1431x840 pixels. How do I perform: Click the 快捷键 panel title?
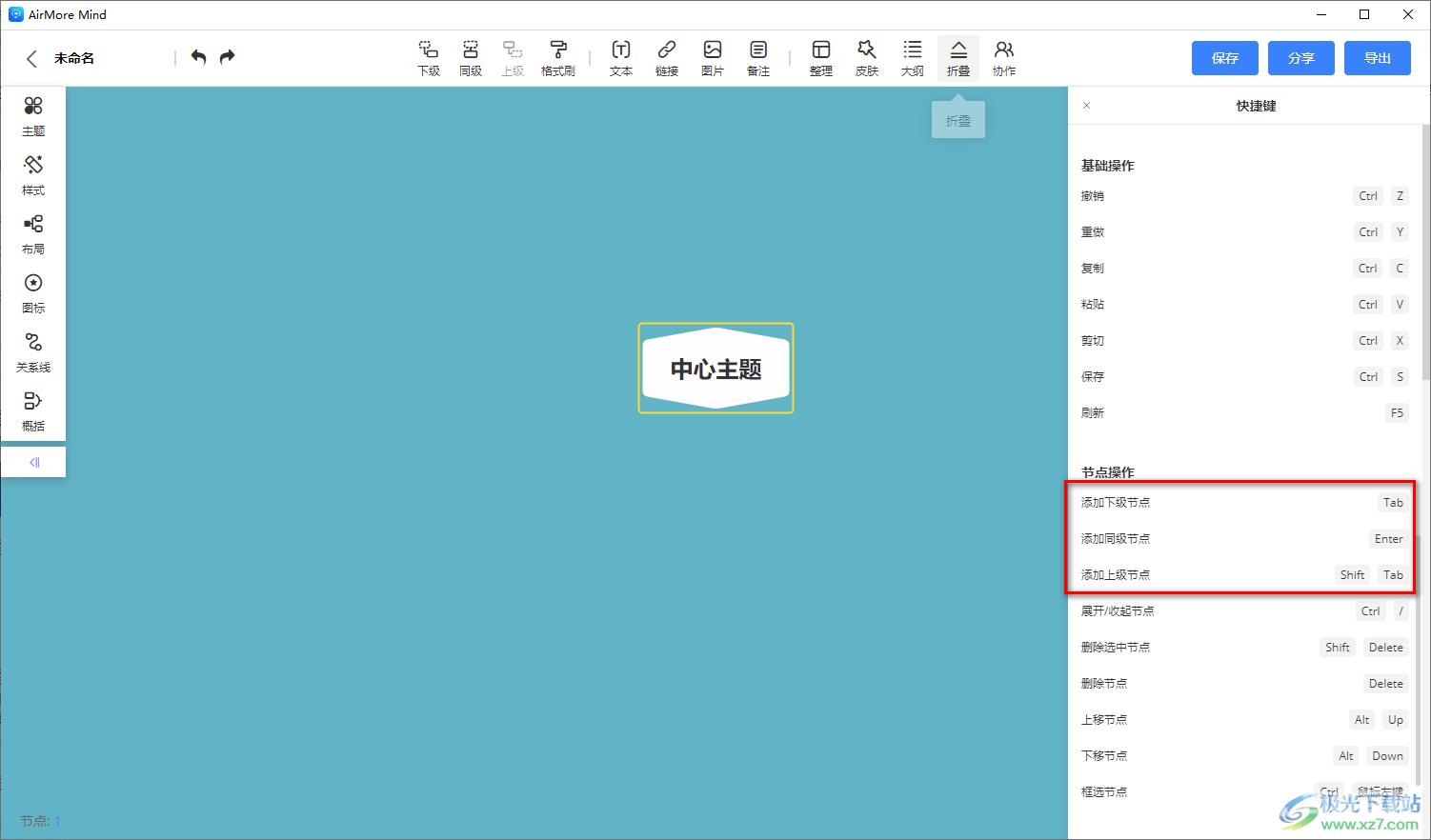pos(1256,106)
